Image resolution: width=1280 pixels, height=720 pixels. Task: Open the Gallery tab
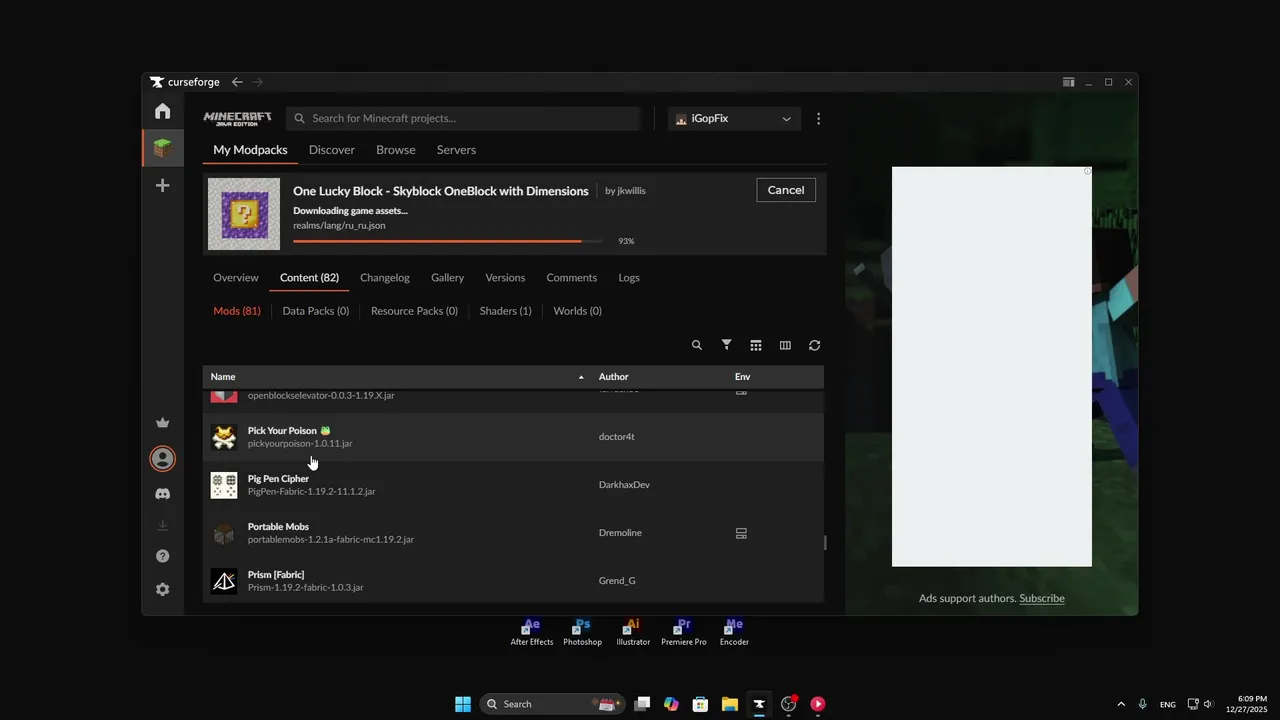[447, 278]
